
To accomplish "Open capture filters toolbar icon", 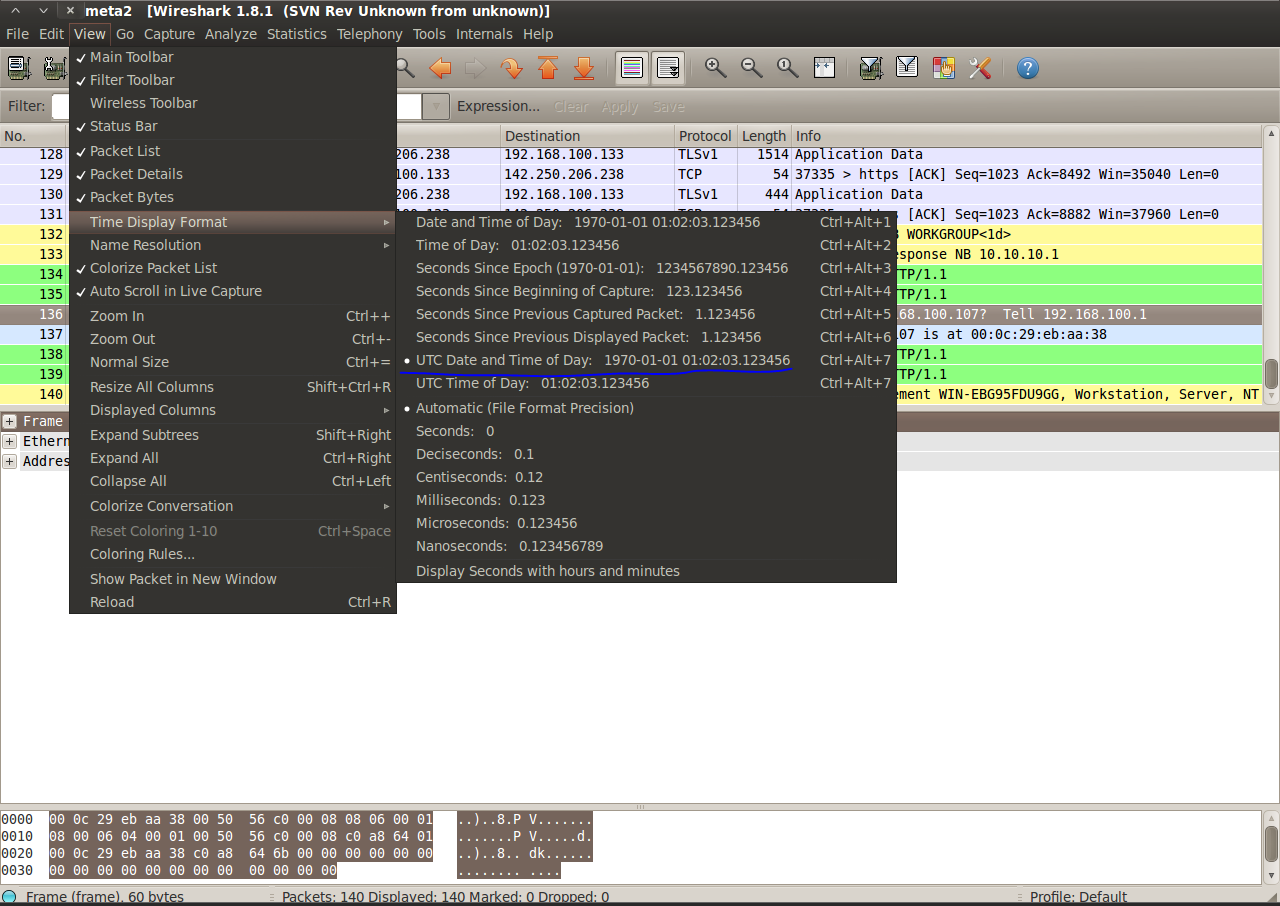I will click(871, 68).
